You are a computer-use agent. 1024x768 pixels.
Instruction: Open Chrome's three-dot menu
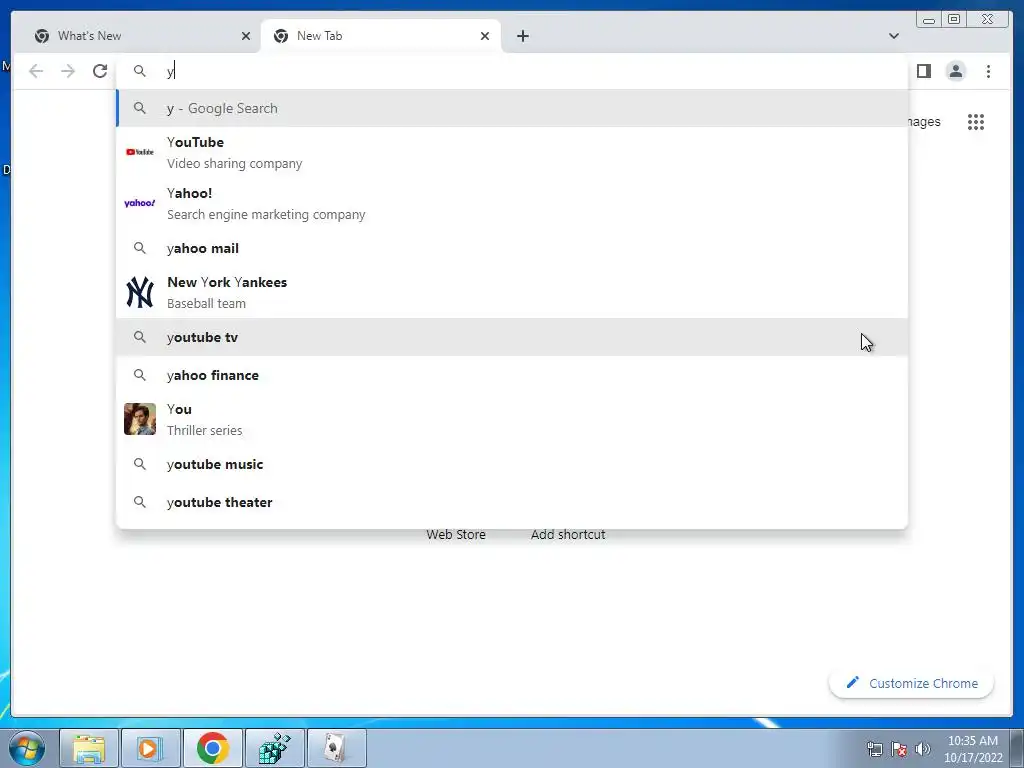988,71
